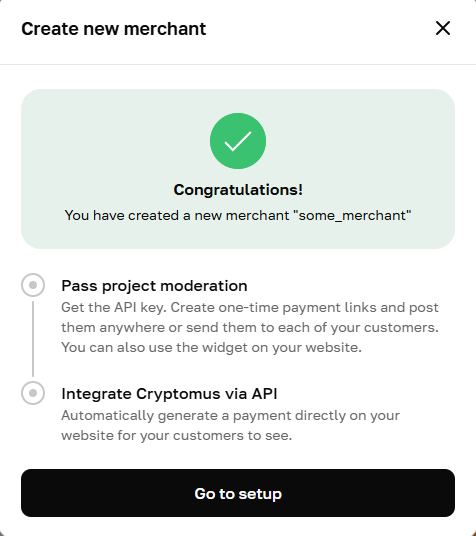Click the green success checkmark icon
The image size is (476, 536).
(238, 141)
